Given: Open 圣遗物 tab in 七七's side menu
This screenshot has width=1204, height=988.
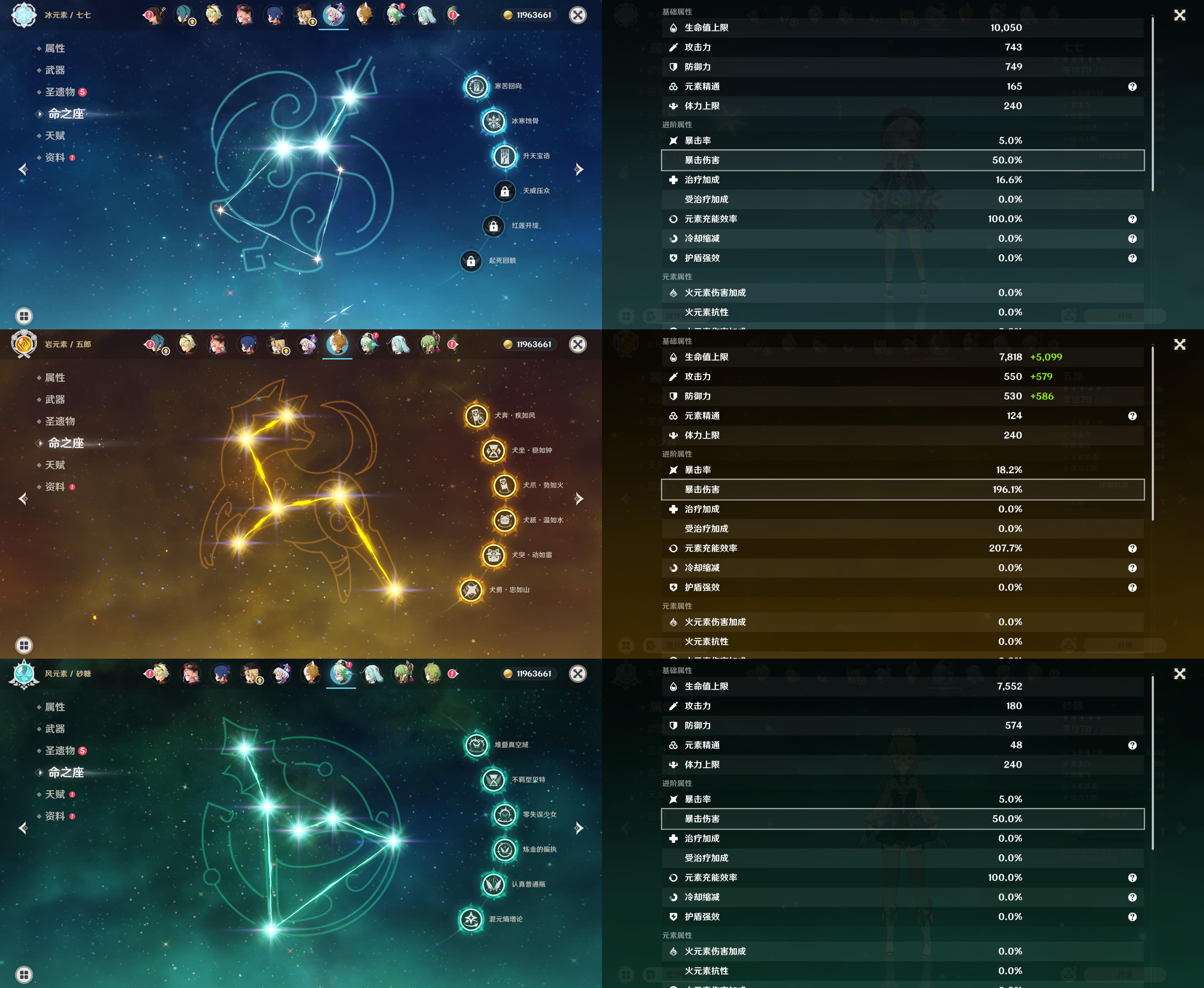Looking at the screenshot, I should tap(60, 92).
